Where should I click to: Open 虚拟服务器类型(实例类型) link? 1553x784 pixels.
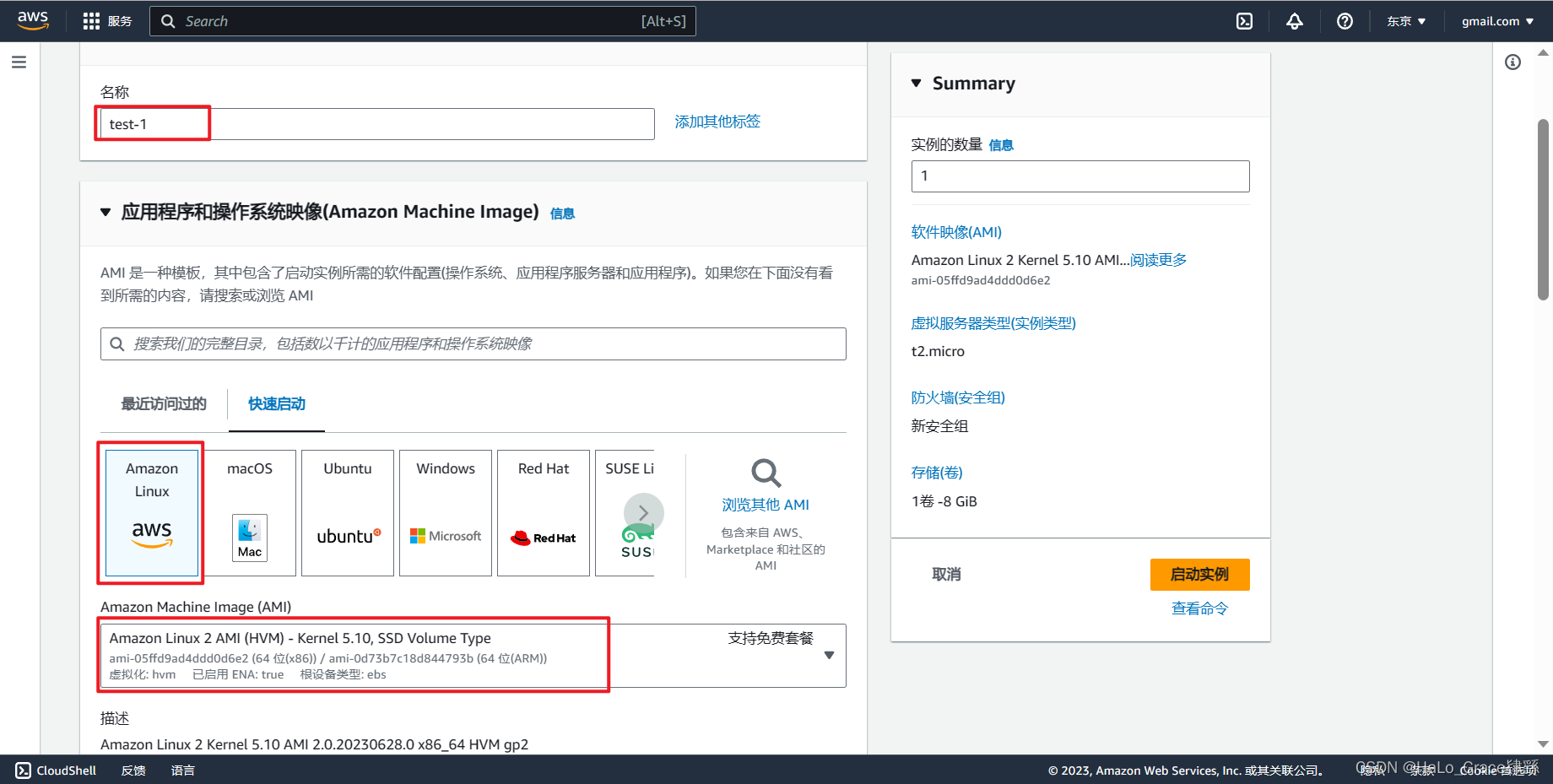coord(993,323)
